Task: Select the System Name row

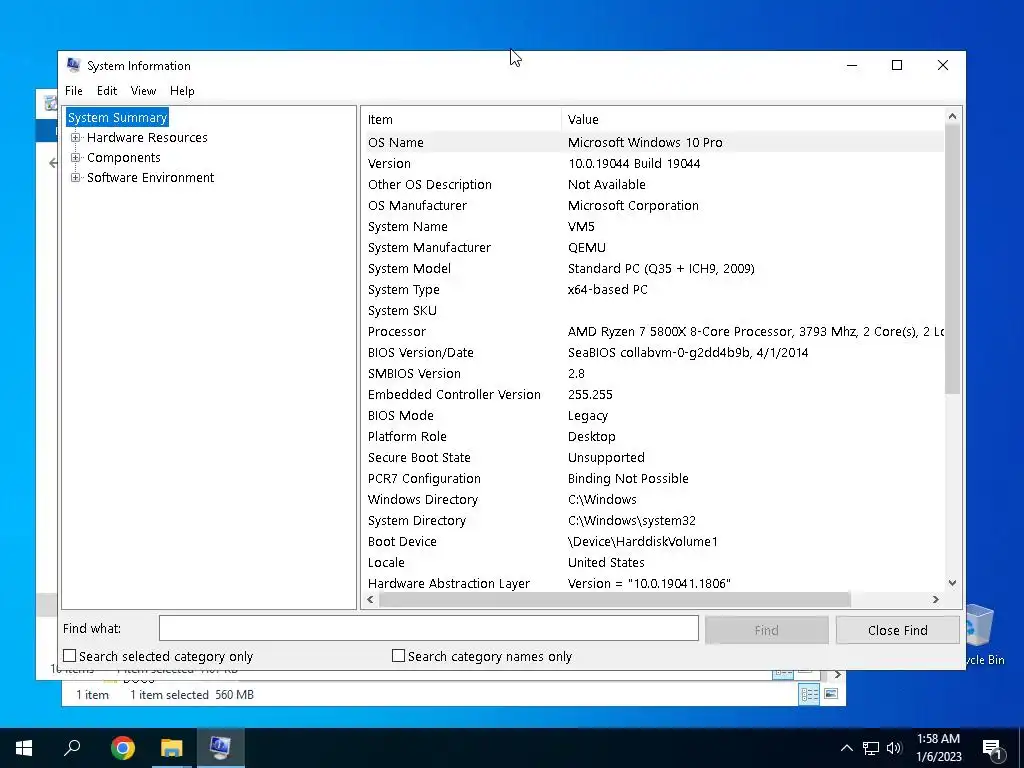Action: [x=653, y=227]
